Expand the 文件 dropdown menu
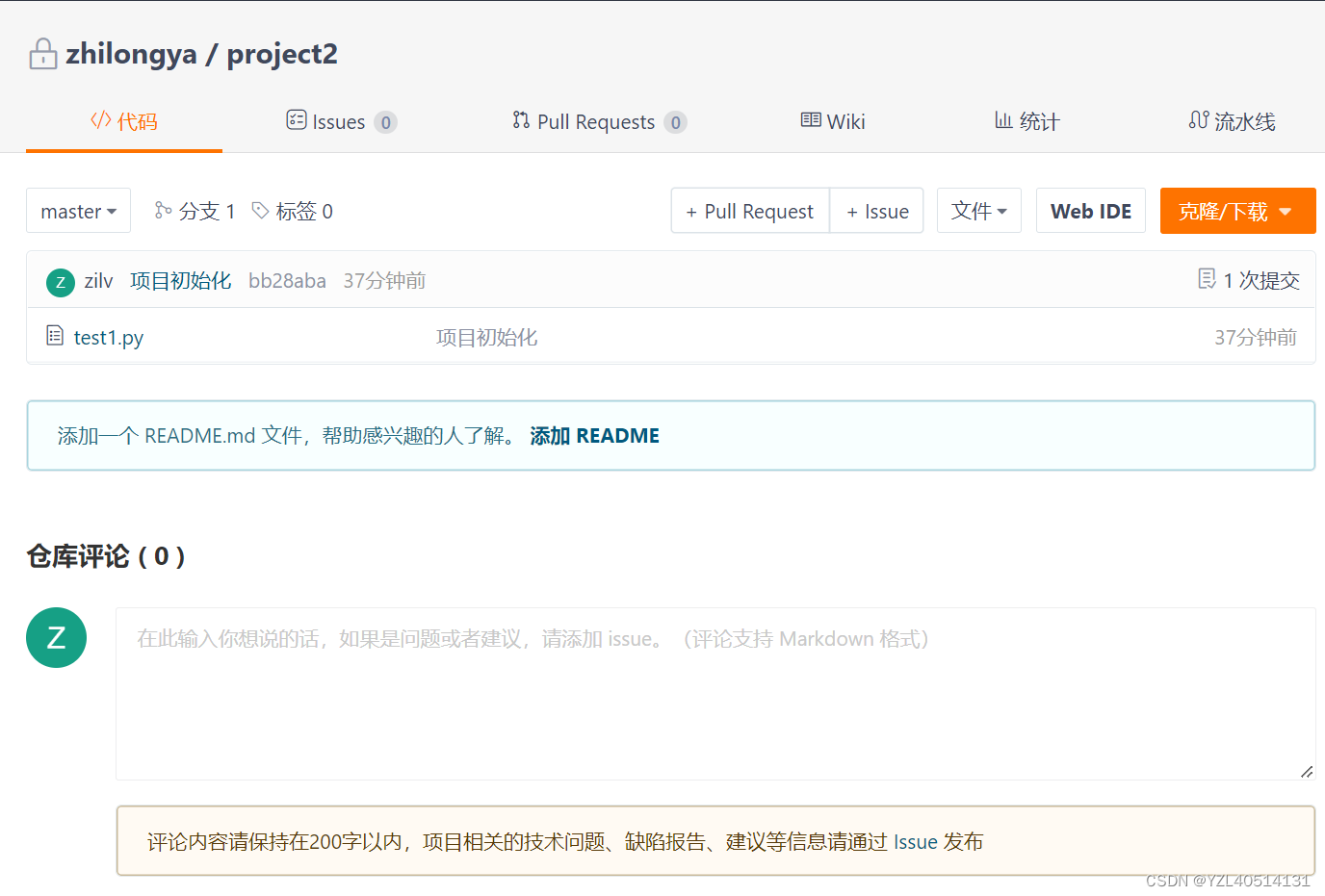This screenshot has height=896, width=1325. (979, 211)
